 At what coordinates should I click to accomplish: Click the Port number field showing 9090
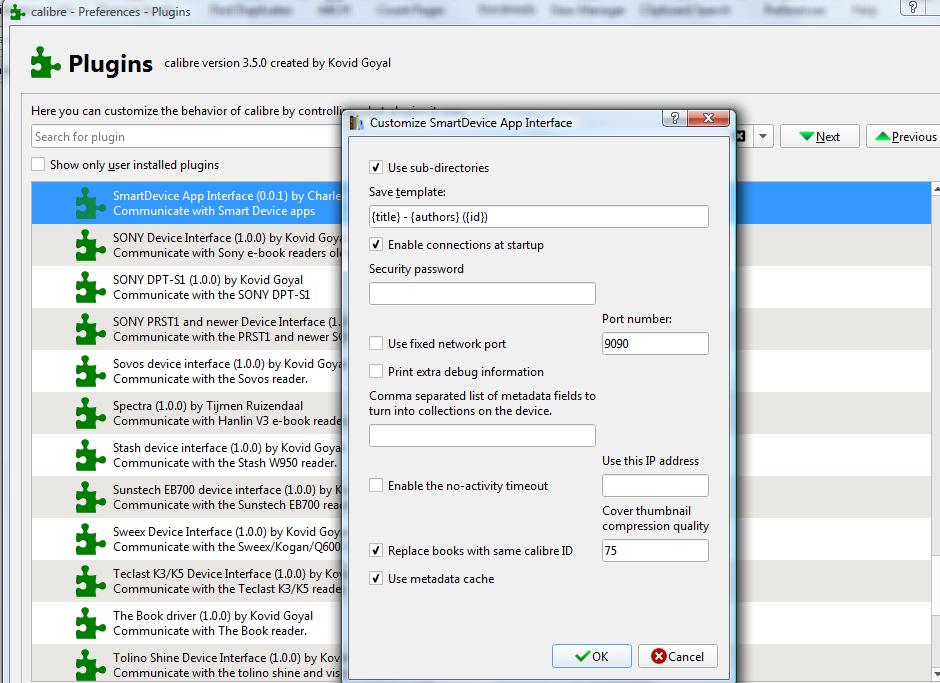click(655, 344)
